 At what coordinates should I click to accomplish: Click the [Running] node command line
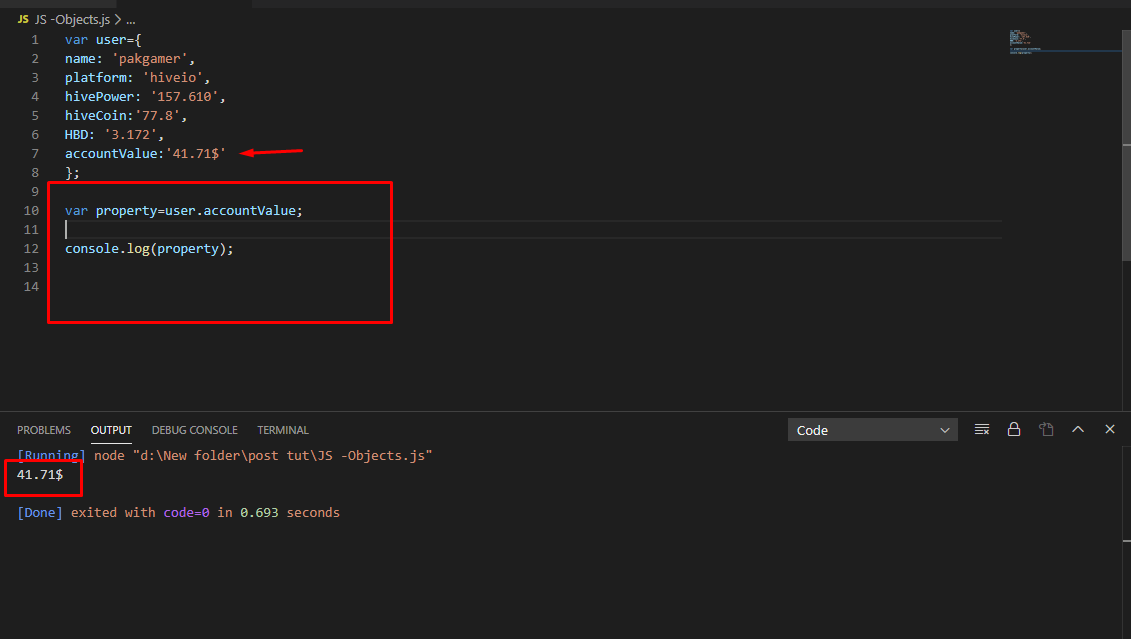tap(224, 456)
